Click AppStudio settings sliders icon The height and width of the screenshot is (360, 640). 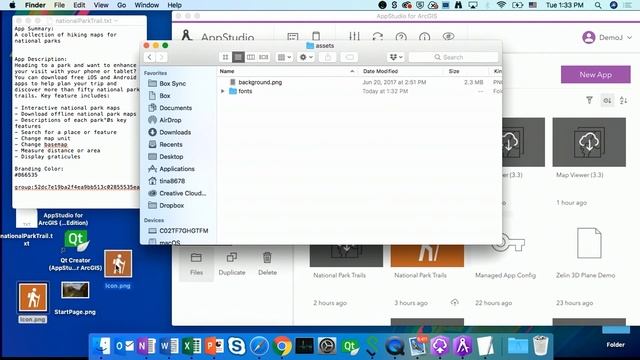tap(354, 37)
